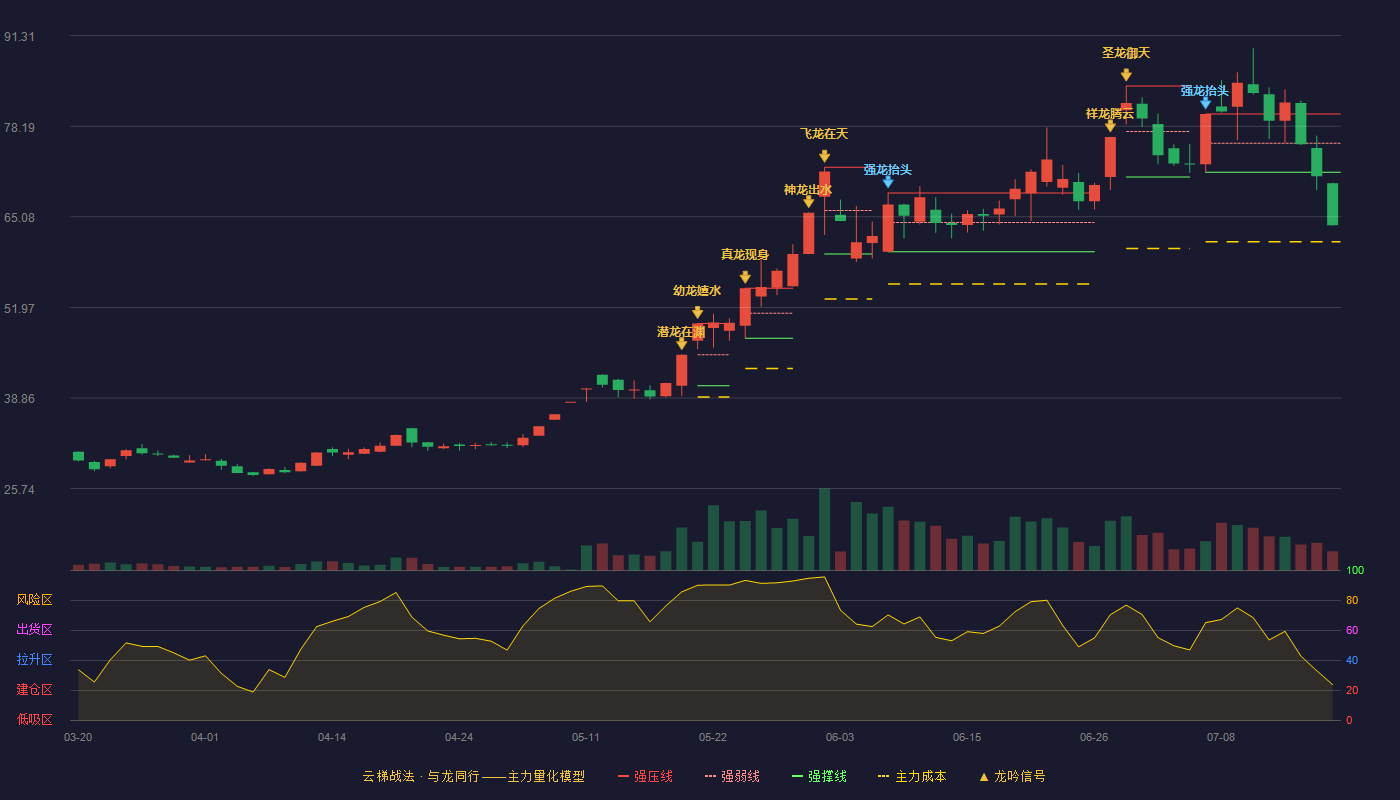Click price axis label 51.97
The width and height of the screenshot is (1400, 800).
(x=19, y=308)
